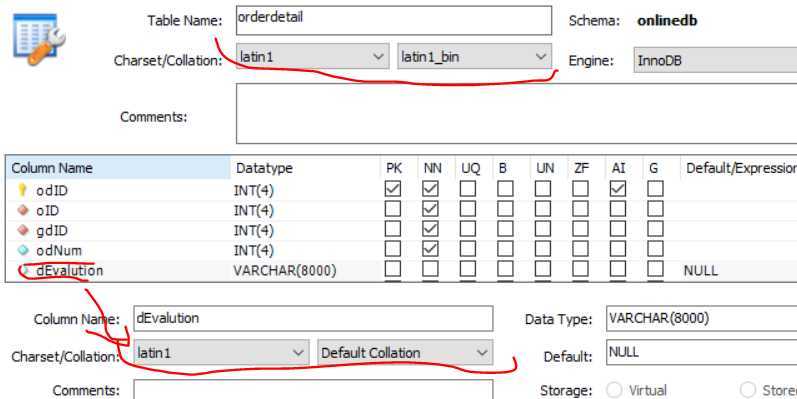The height and width of the screenshot is (399, 797).
Task: Check NN for dEvalution row
Action: [430, 269]
